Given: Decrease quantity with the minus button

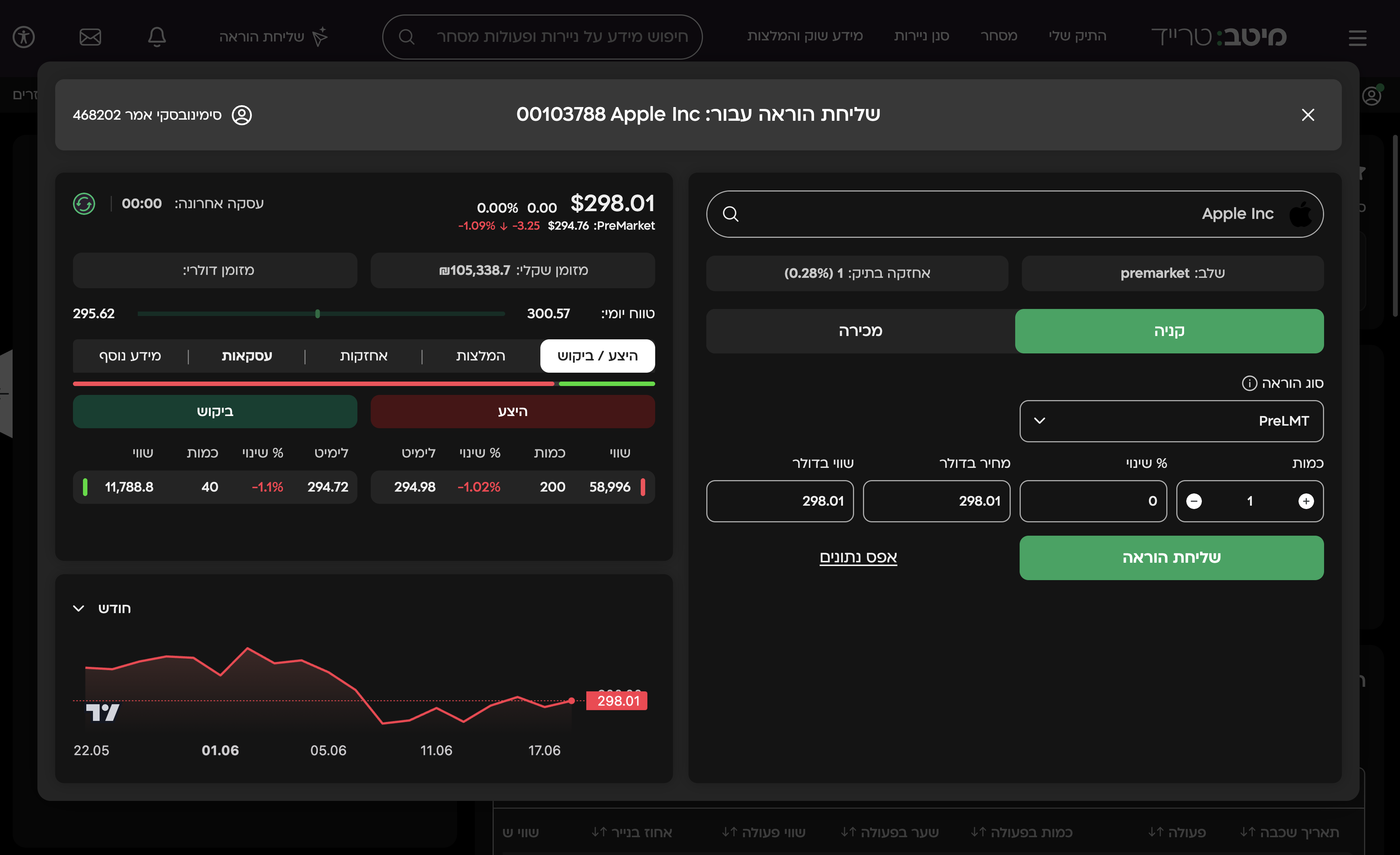Looking at the screenshot, I should (x=1194, y=501).
